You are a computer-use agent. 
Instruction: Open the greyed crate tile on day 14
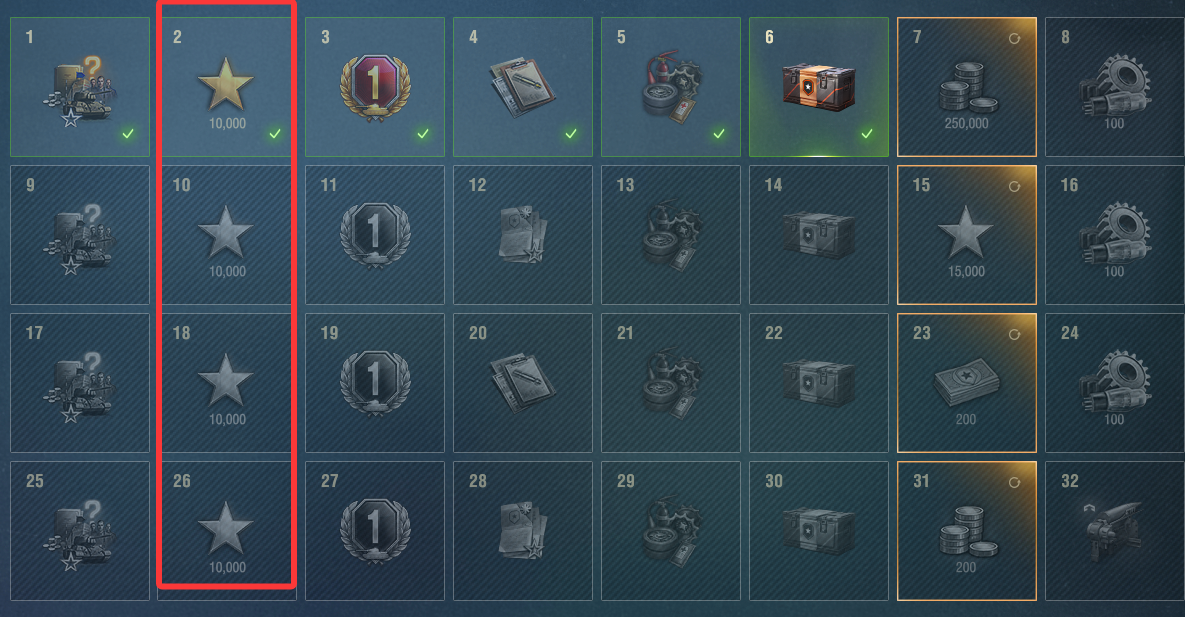point(818,234)
